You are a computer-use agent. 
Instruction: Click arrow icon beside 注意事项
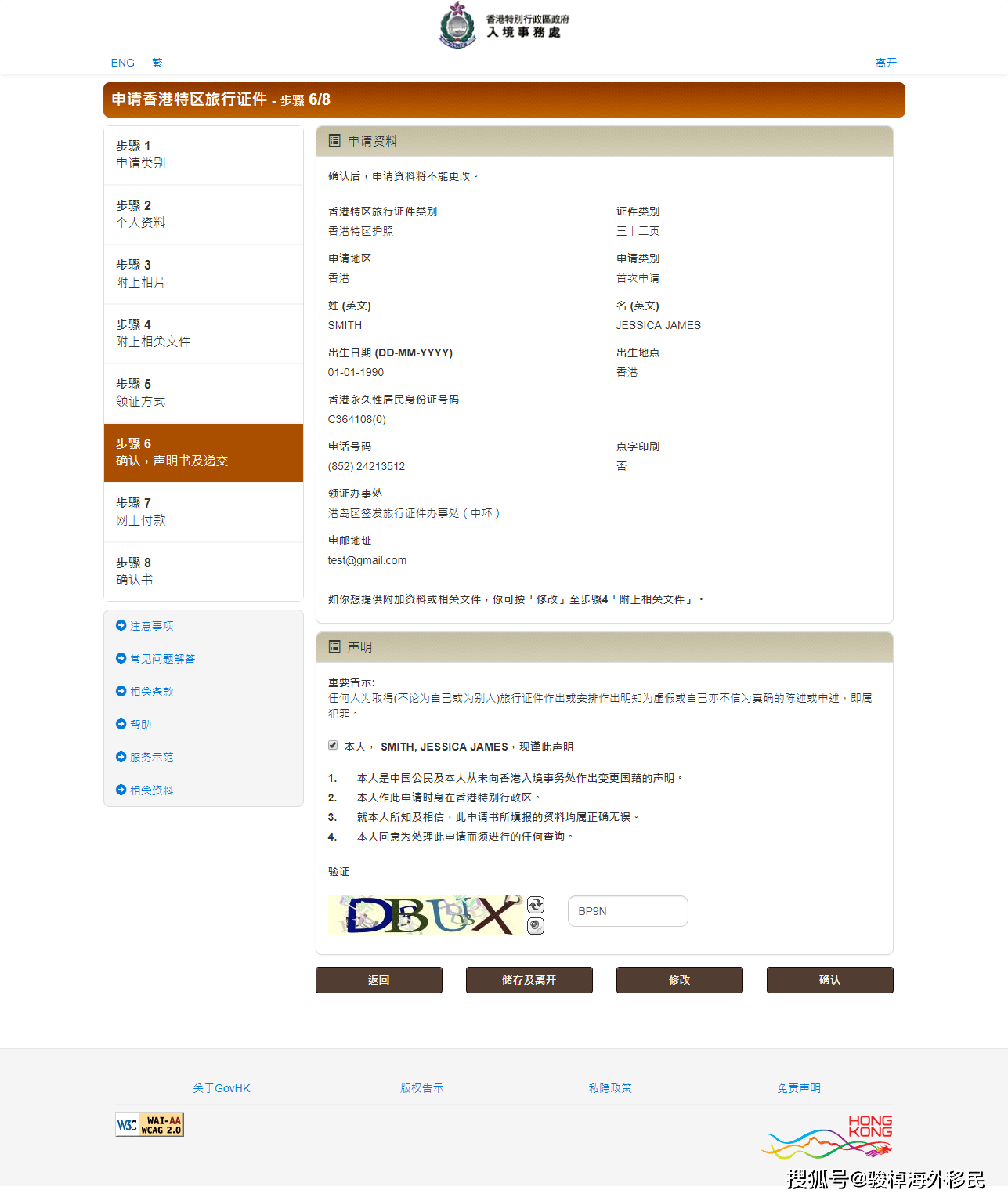click(121, 625)
